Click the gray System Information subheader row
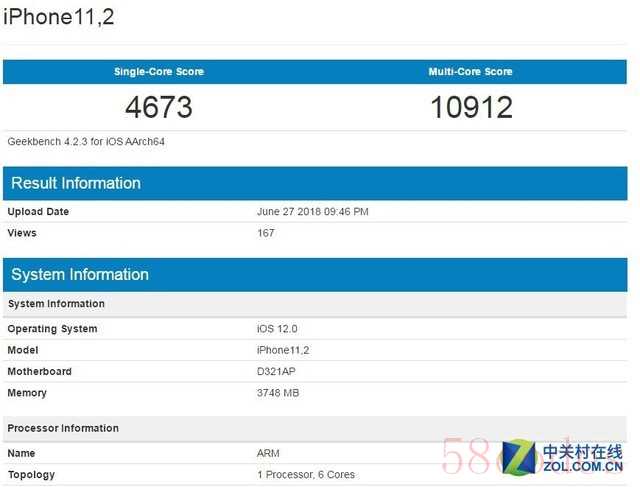The image size is (640, 487). (x=315, y=304)
